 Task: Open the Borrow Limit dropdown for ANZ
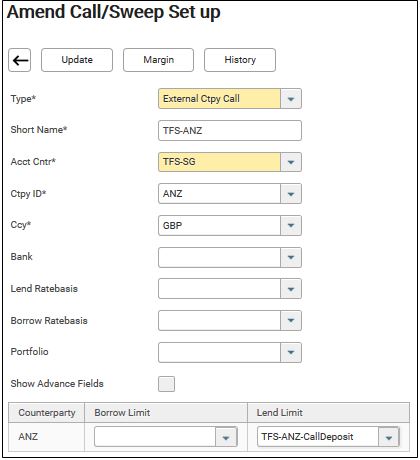(226, 437)
